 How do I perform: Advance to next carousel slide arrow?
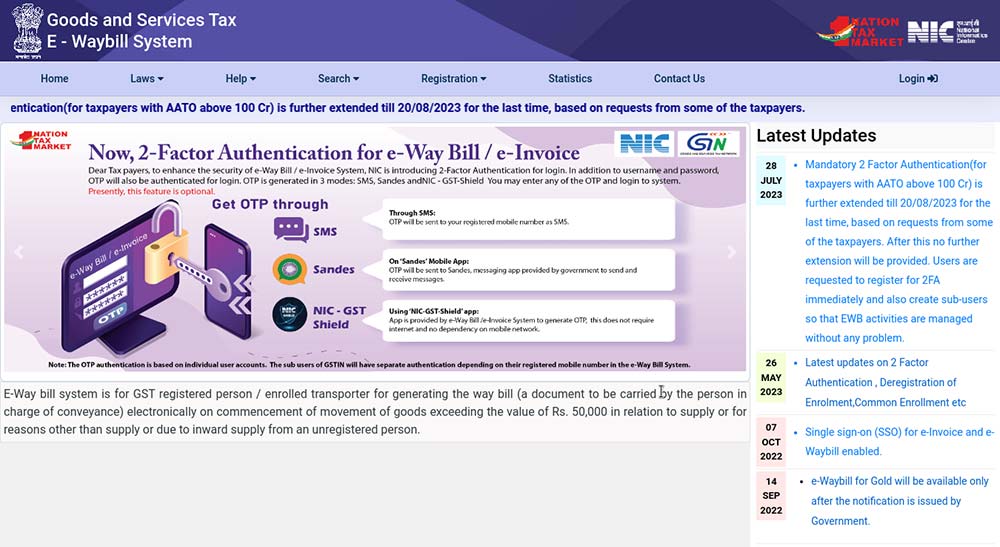[732, 252]
